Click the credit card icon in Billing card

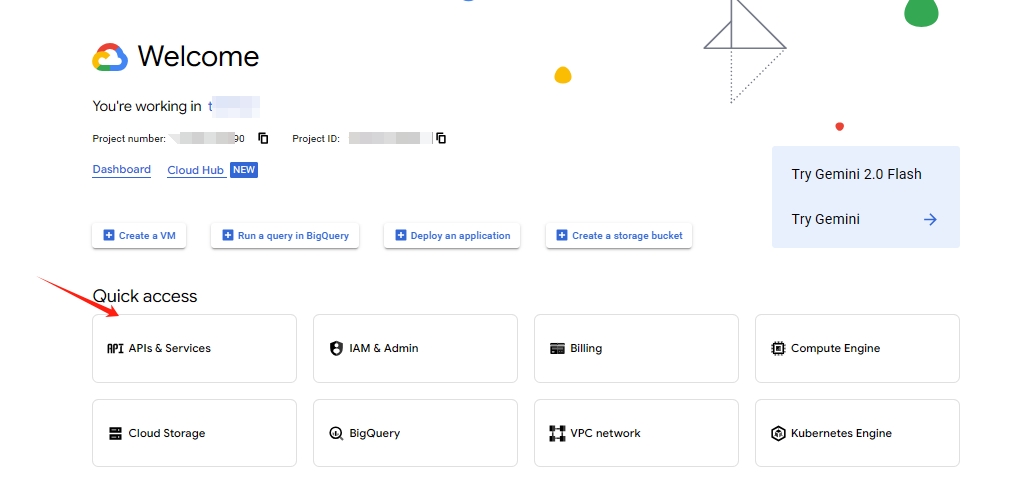[x=557, y=348]
